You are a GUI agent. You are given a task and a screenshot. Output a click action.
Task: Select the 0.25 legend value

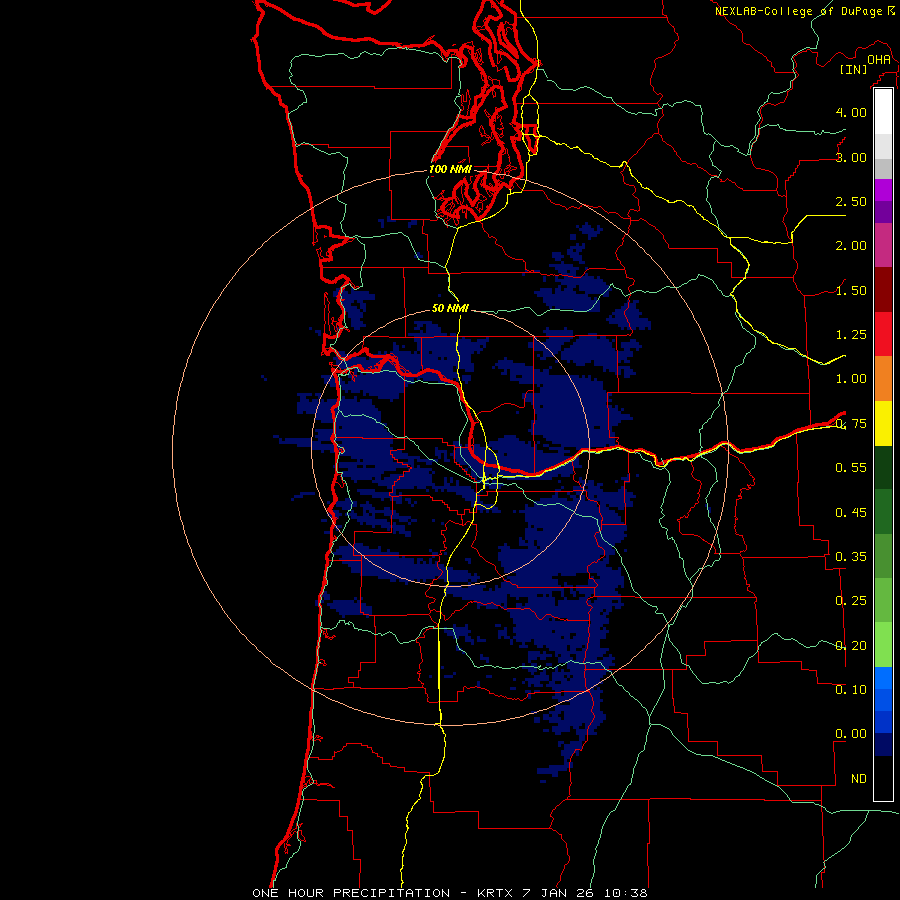(x=851, y=601)
